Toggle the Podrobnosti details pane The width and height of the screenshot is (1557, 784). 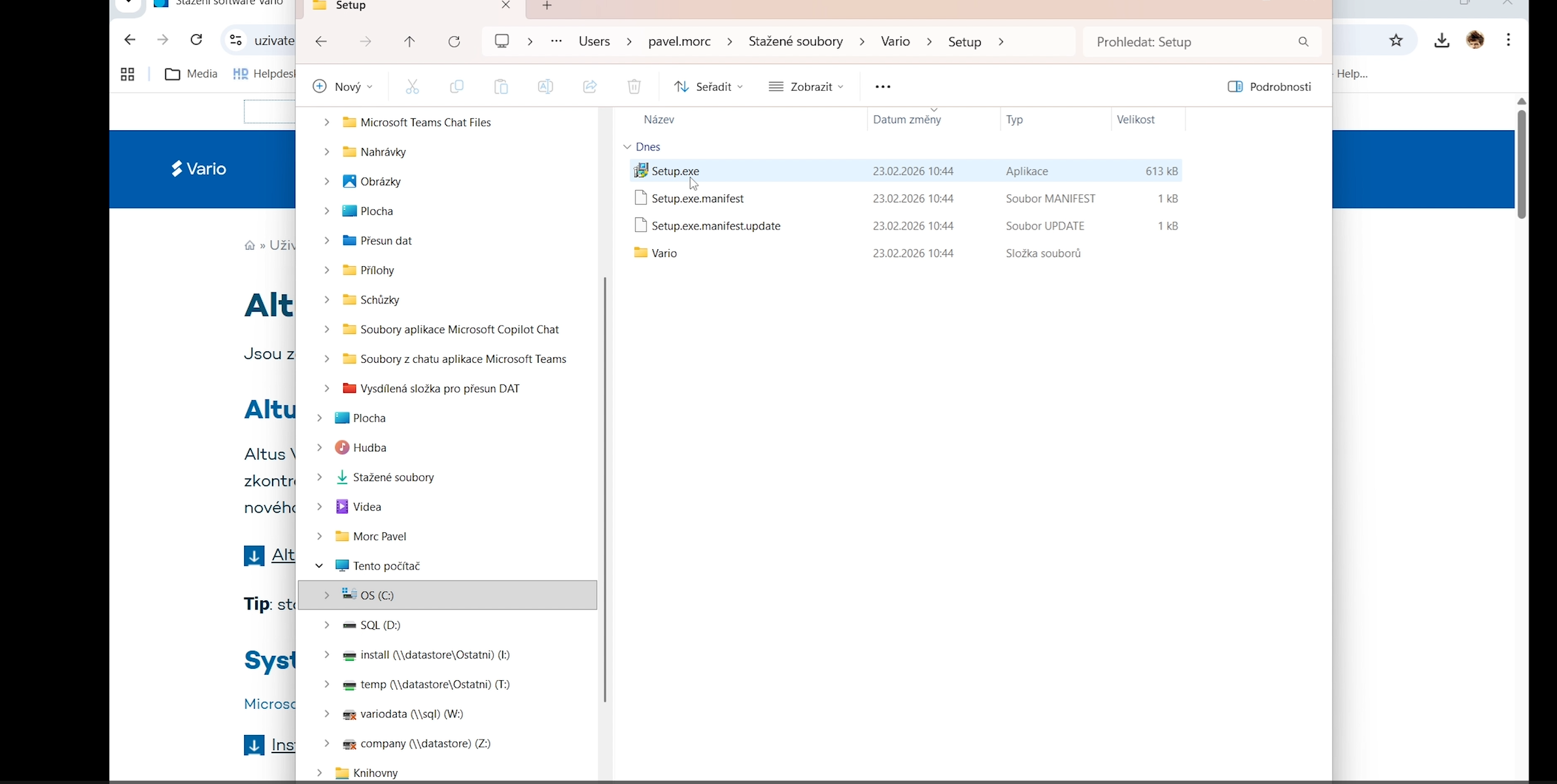(x=1269, y=86)
